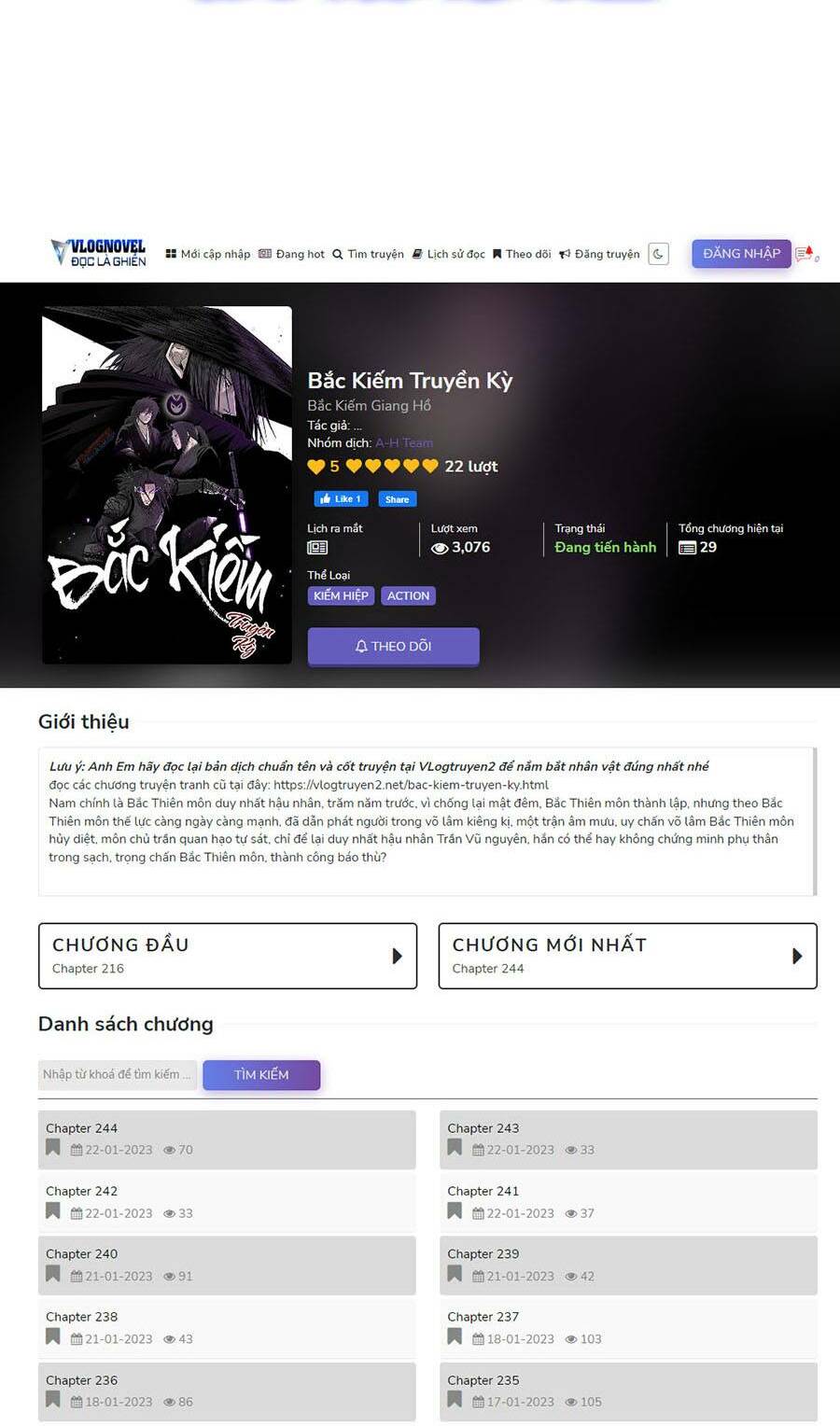This screenshot has height=1426, width=840.
Task: Focus the chapter keyword search field
Action: pyautogui.click(x=118, y=1074)
